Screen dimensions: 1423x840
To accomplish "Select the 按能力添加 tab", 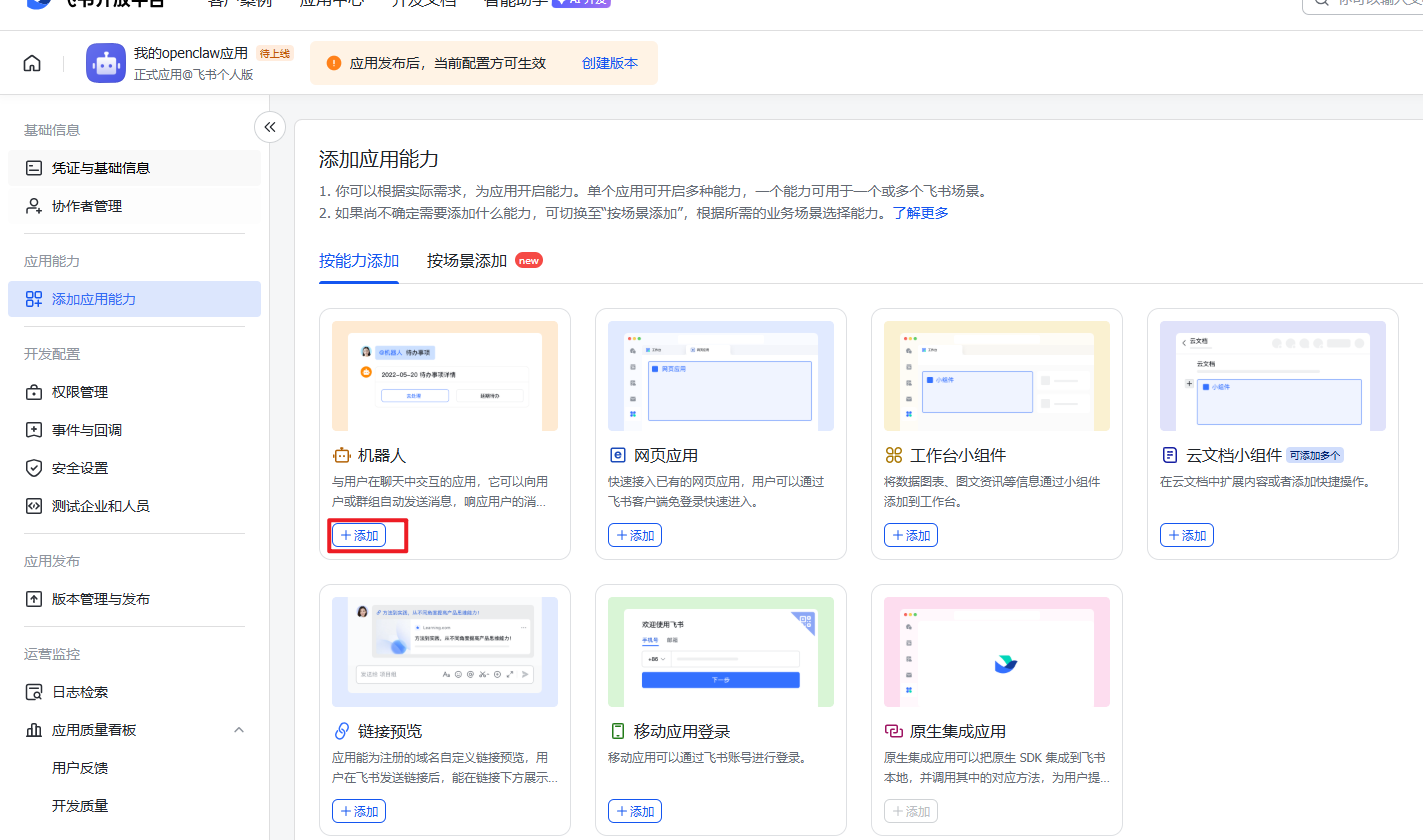I will (x=359, y=261).
